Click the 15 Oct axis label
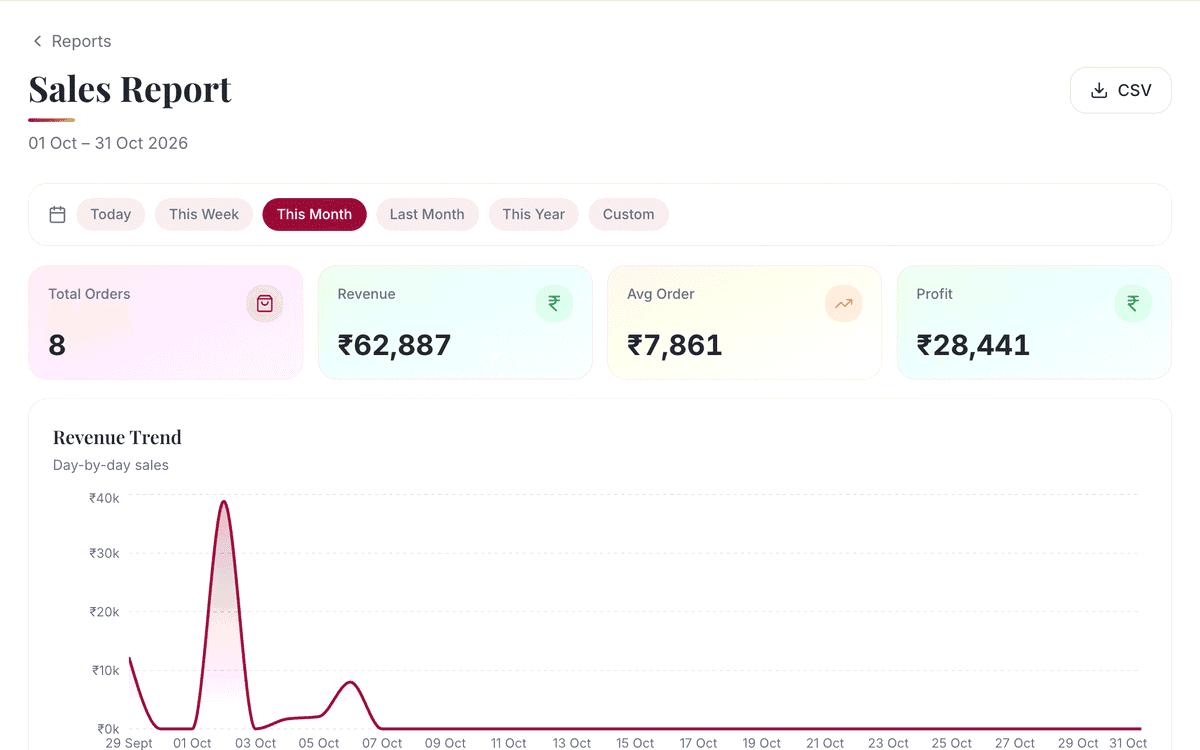This screenshot has height=750, width=1200. (635, 743)
